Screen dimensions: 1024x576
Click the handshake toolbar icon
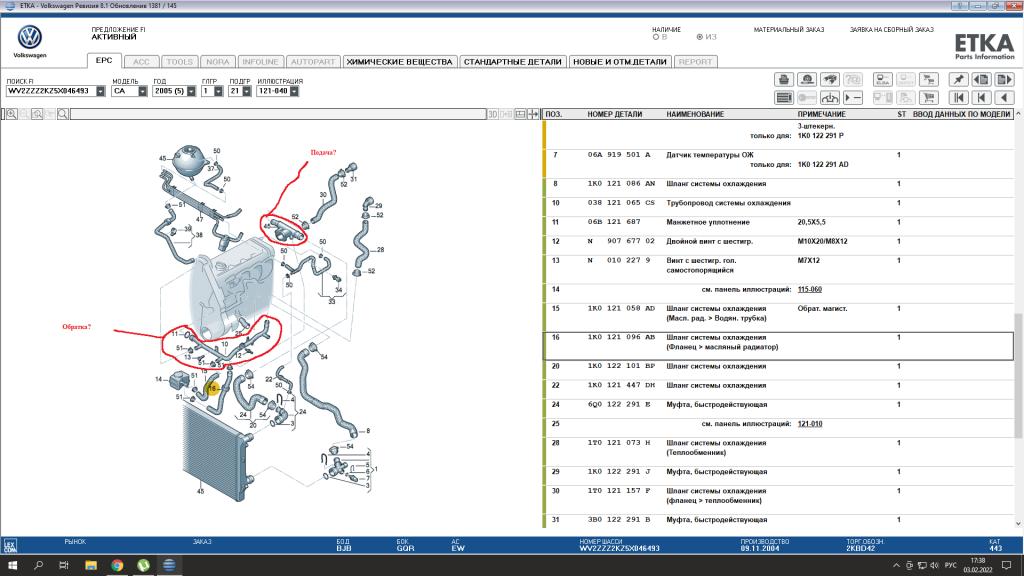point(829,80)
